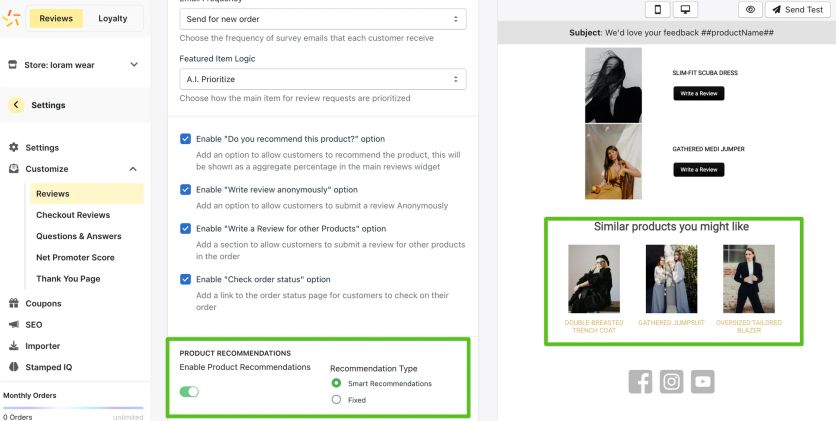Click the Monthly Orders progress bar
The width and height of the screenshot is (836, 421).
coord(73,408)
